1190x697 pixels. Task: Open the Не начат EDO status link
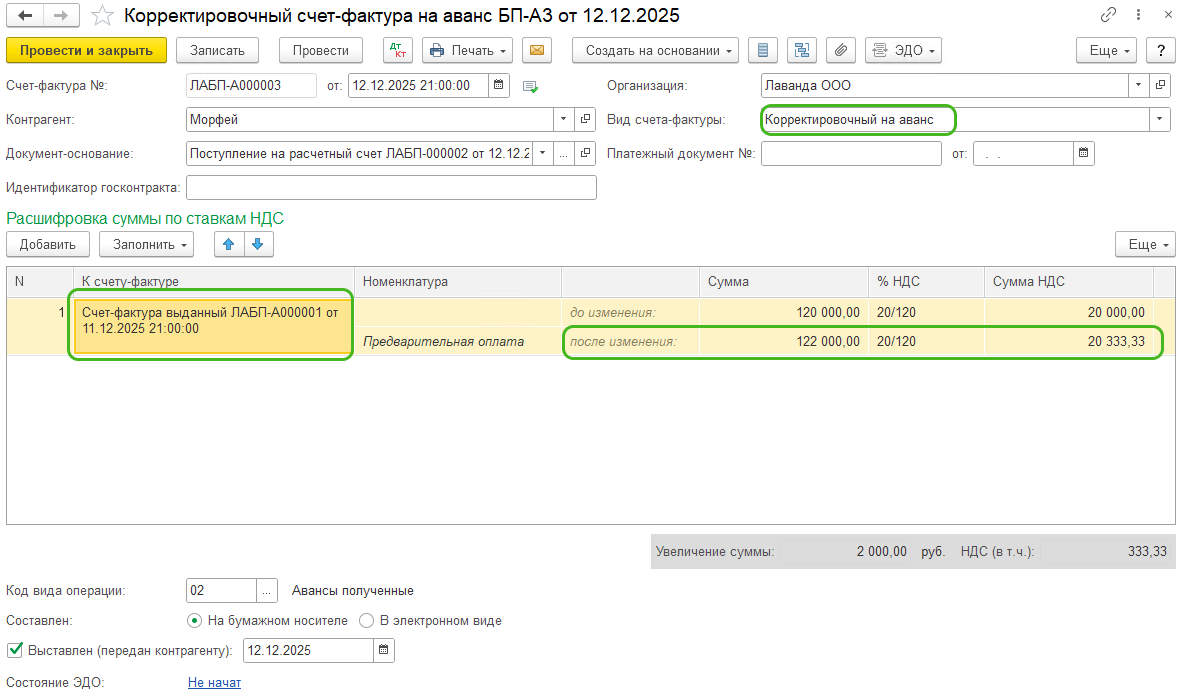(214, 683)
